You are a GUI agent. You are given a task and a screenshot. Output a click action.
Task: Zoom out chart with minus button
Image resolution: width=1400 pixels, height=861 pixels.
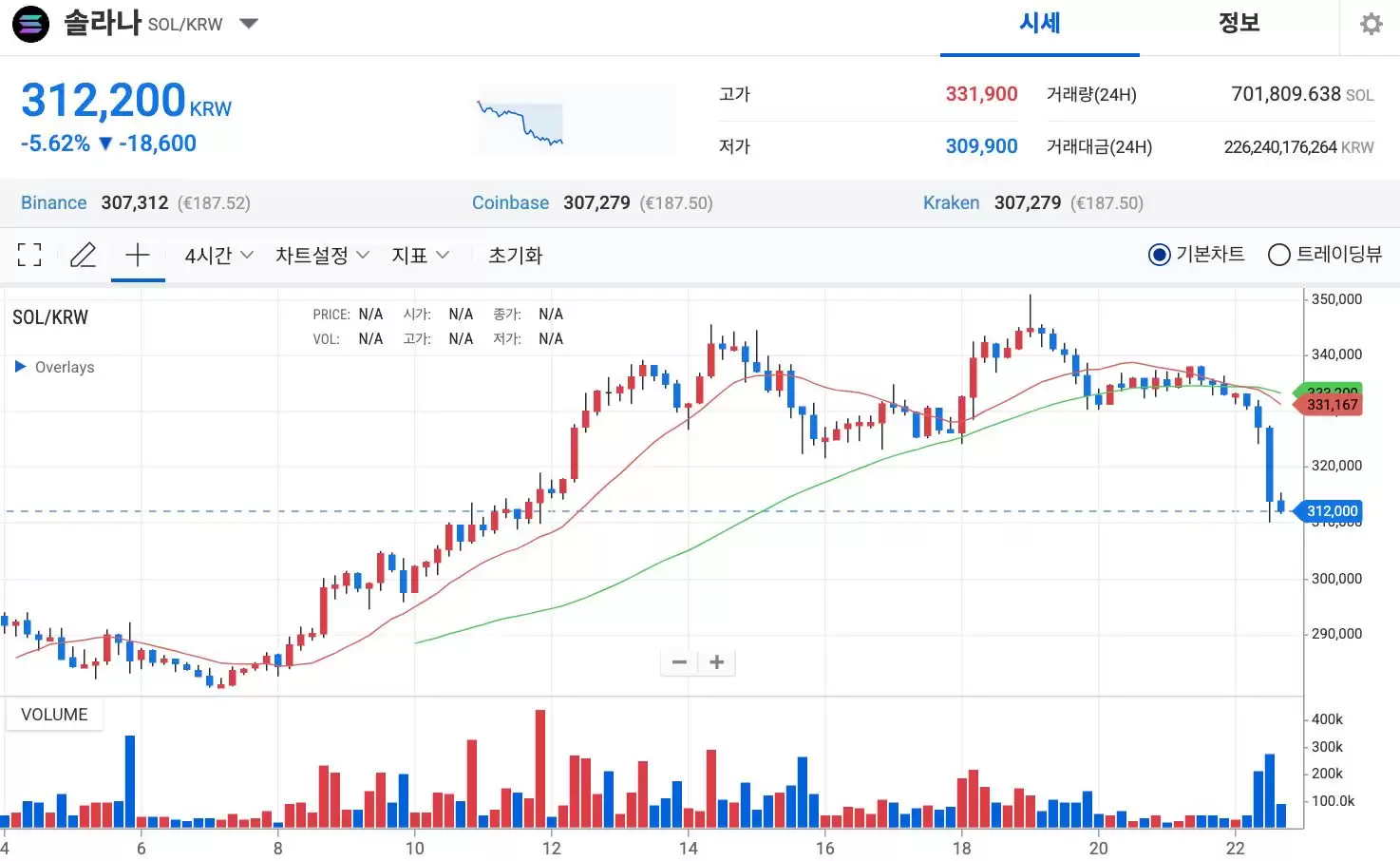point(679,662)
